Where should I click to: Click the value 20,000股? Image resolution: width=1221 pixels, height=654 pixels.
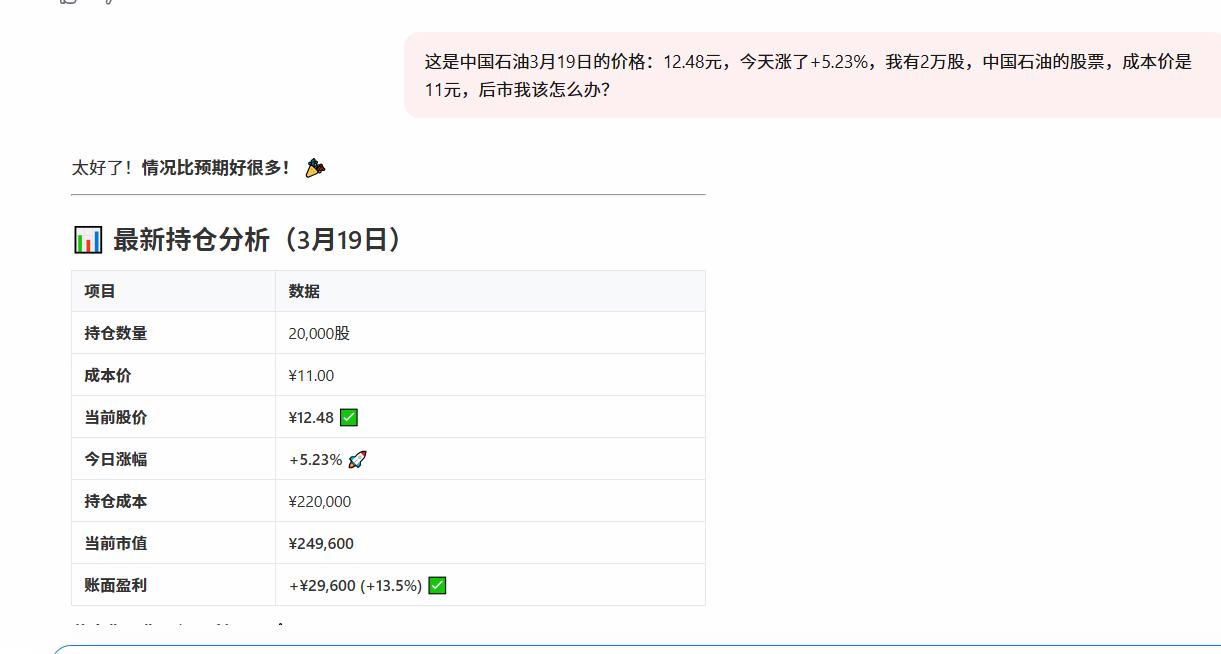319,333
